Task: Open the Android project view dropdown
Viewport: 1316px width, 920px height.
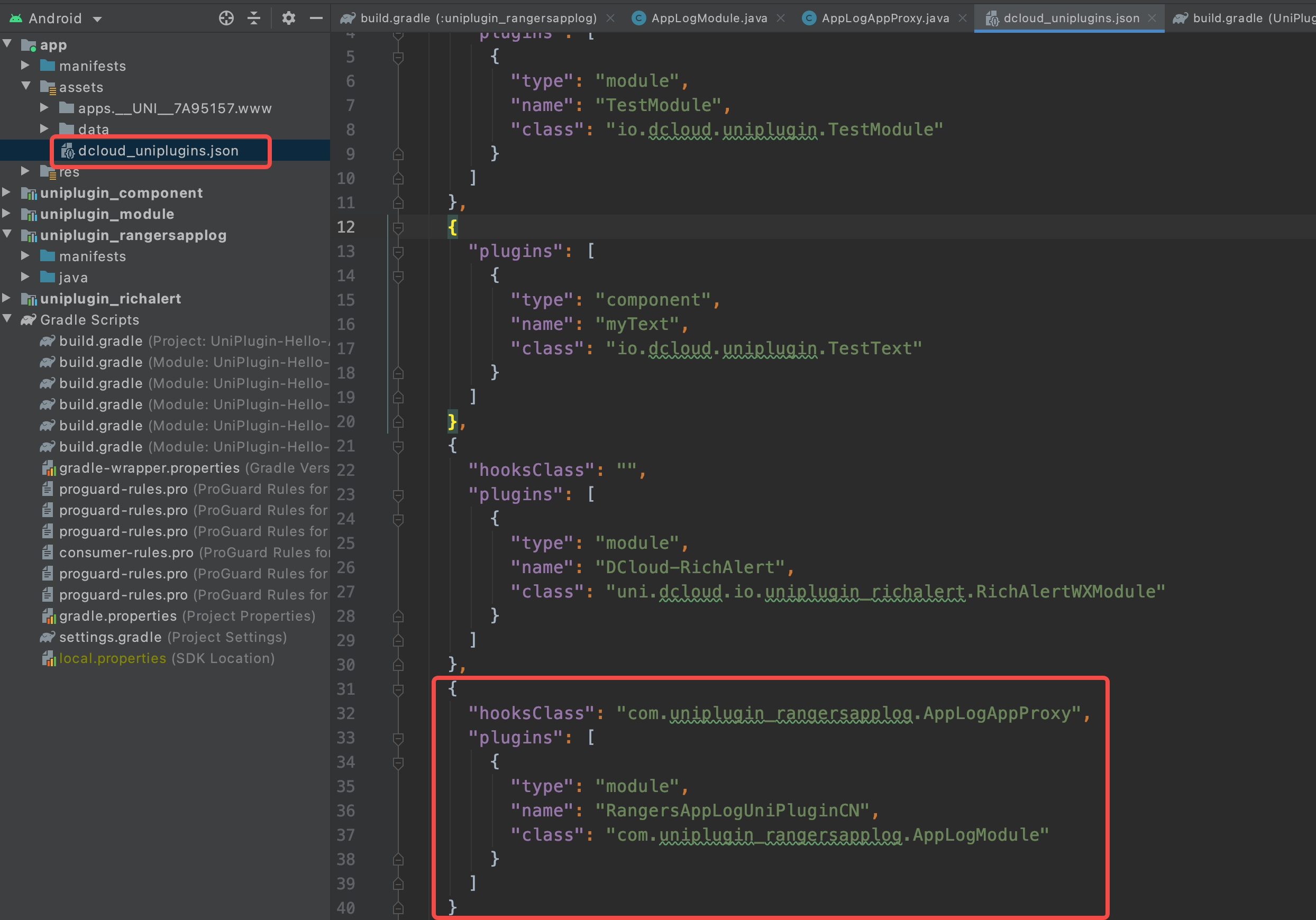Action: point(56,19)
